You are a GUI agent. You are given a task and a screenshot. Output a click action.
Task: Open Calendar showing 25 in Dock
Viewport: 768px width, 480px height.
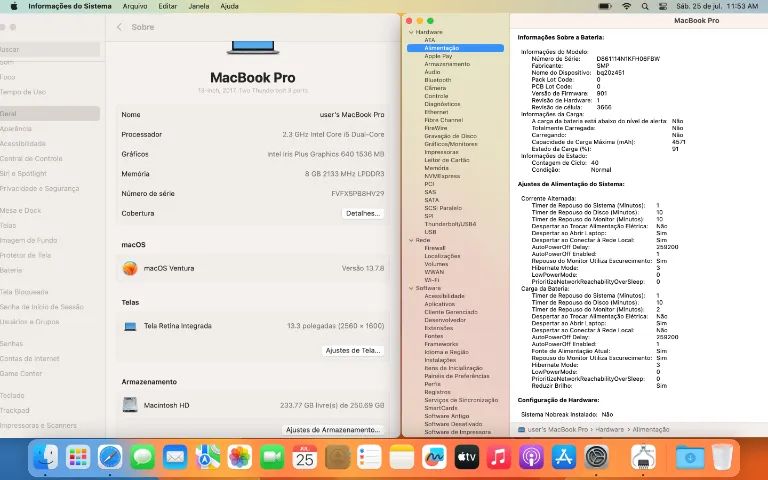(305, 457)
